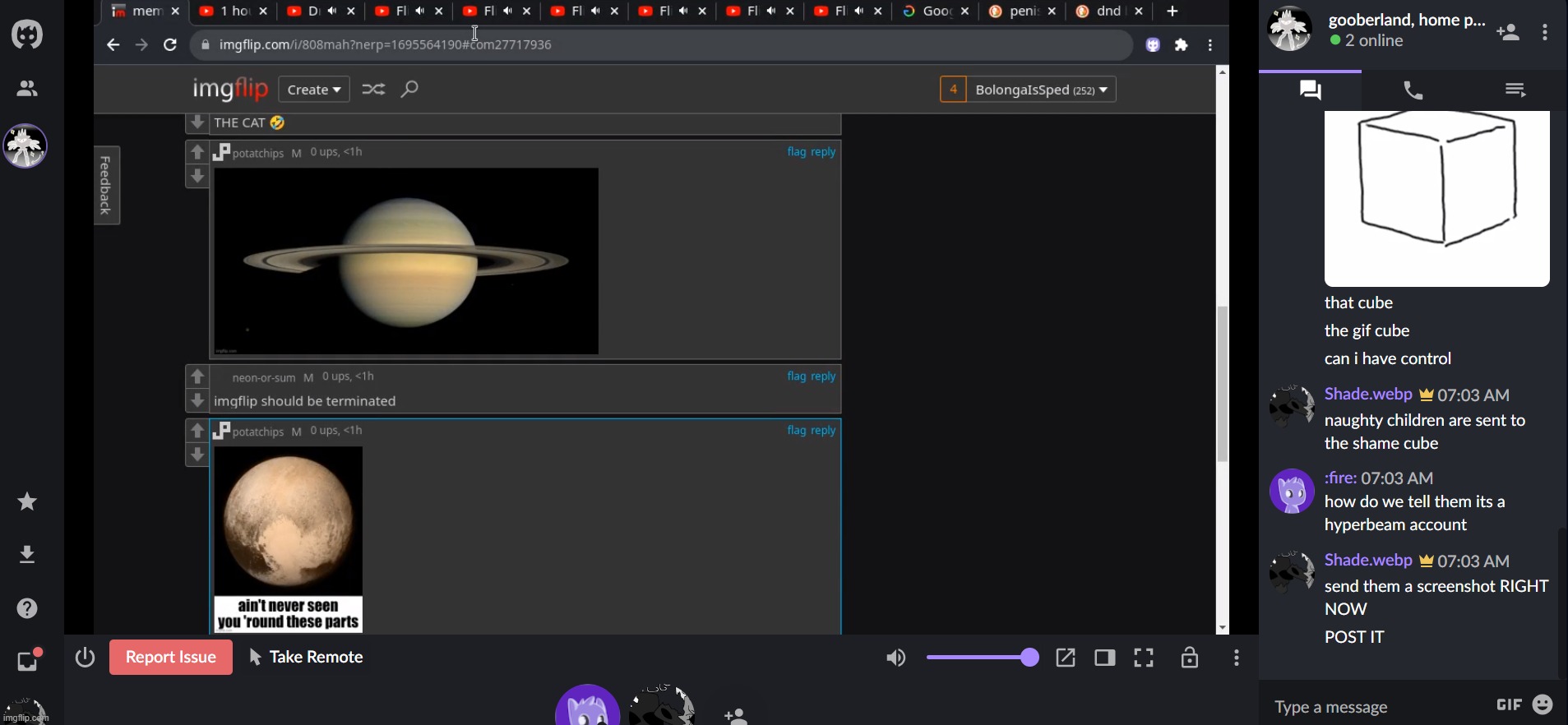1568x725 pixels.
Task: Downvote potatchips Pluto comment
Action: (x=197, y=455)
